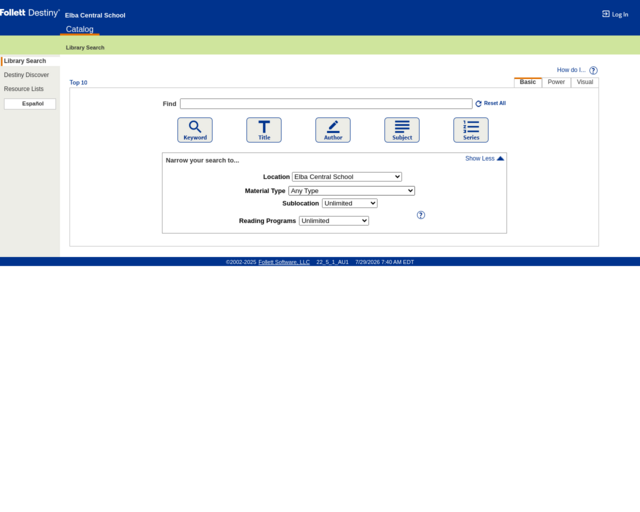Collapse options with Show Less arrow

(500, 158)
